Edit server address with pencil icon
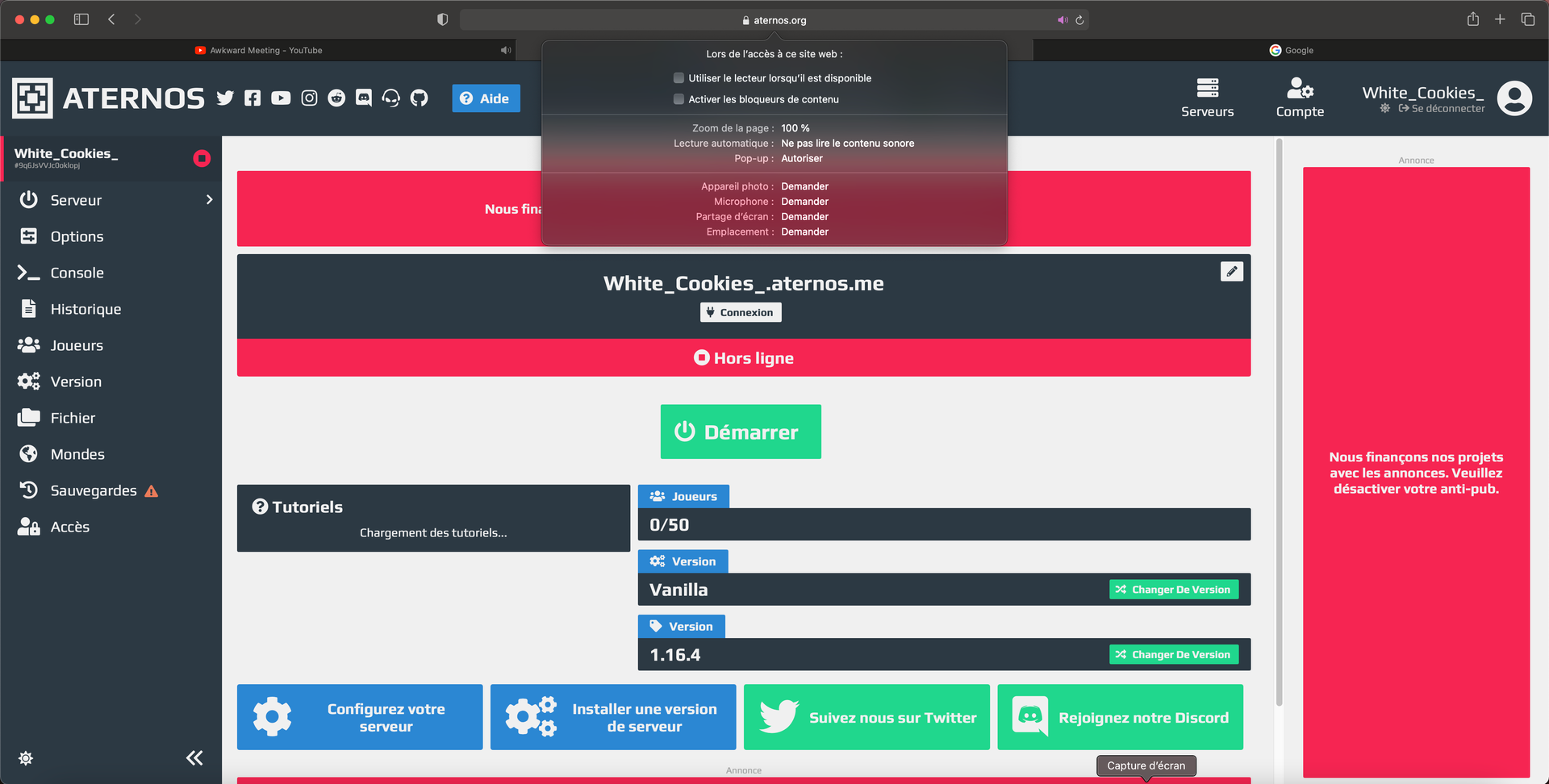The height and width of the screenshot is (784, 1549). [1231, 272]
